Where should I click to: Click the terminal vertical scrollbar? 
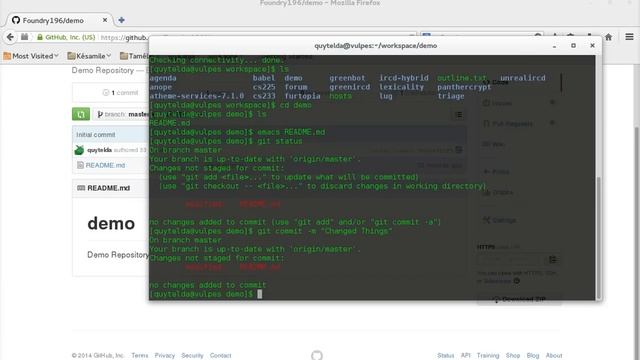tap(598, 237)
